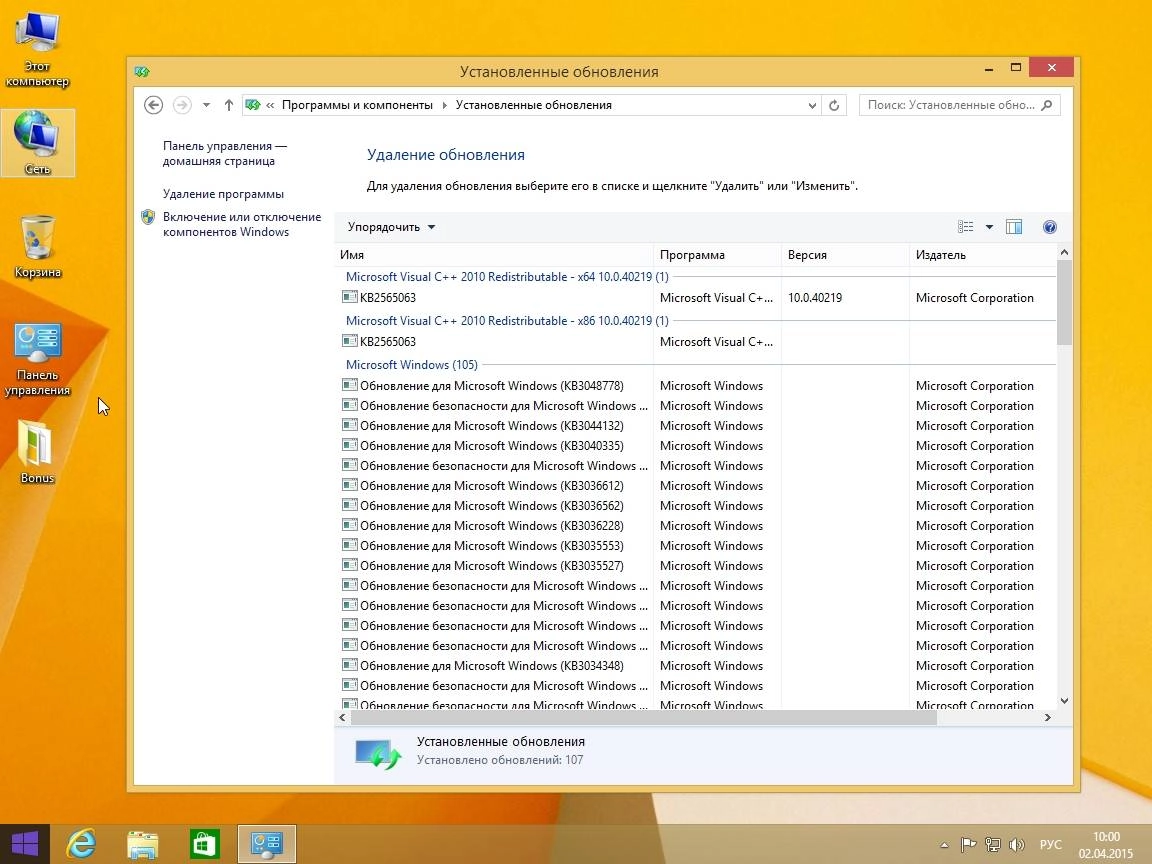Open Панель управления — домашняя страница link
Screen dimensions: 1152x864
224,154
